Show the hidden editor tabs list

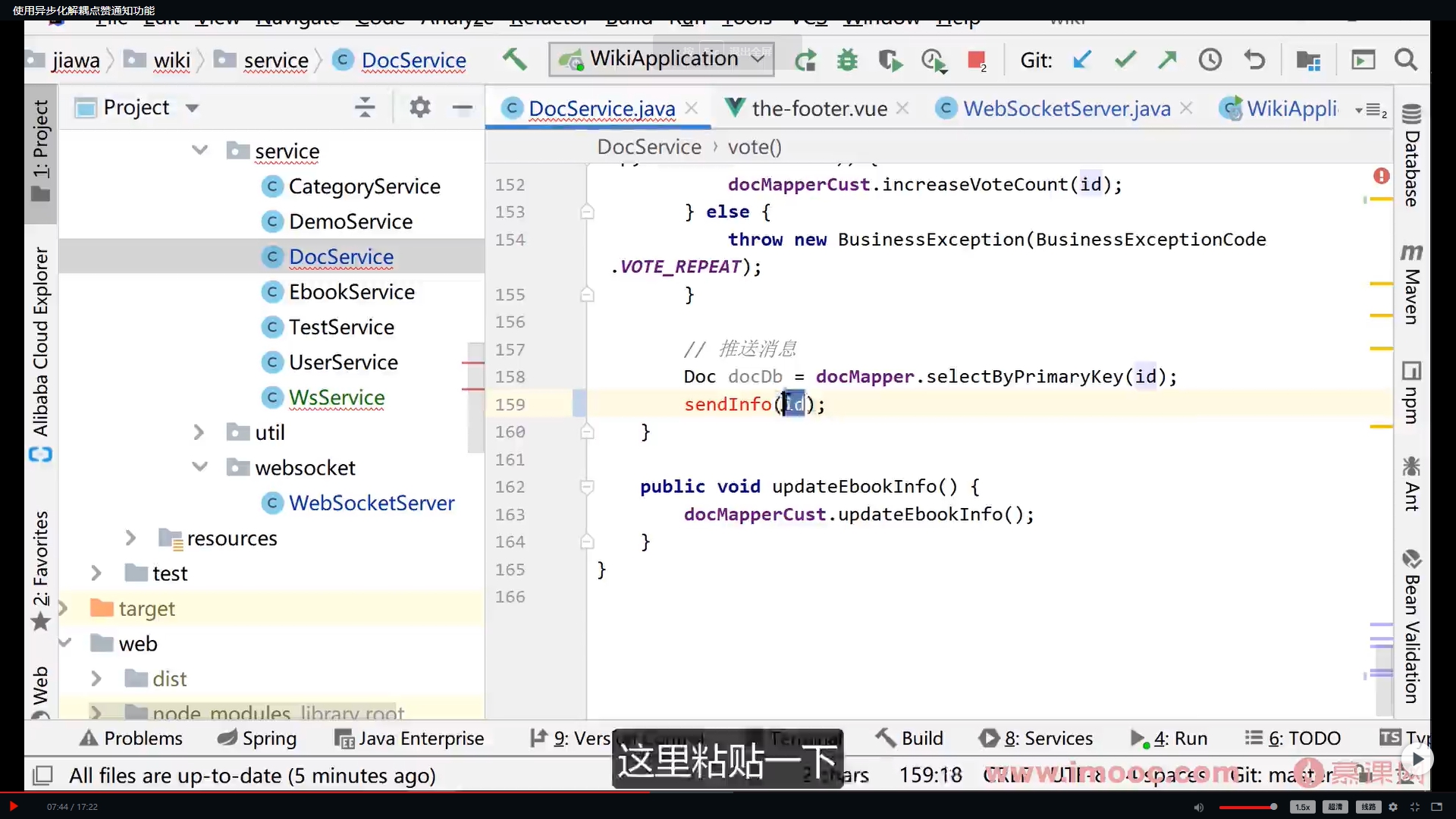click(x=1371, y=111)
